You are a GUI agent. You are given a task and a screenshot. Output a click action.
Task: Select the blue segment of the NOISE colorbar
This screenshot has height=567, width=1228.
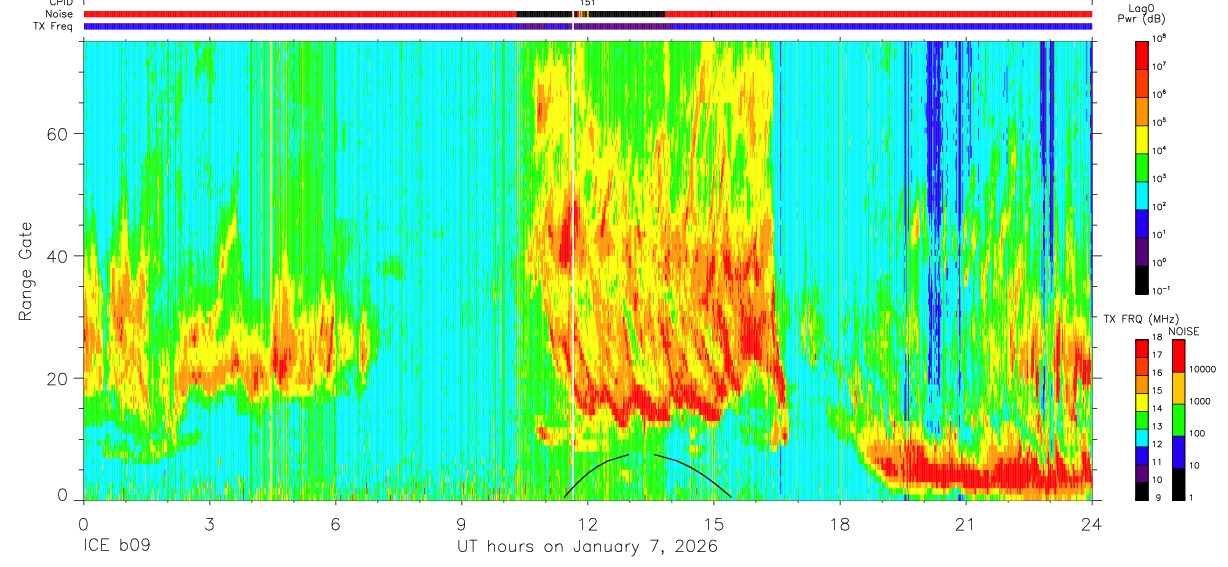pos(1178,450)
